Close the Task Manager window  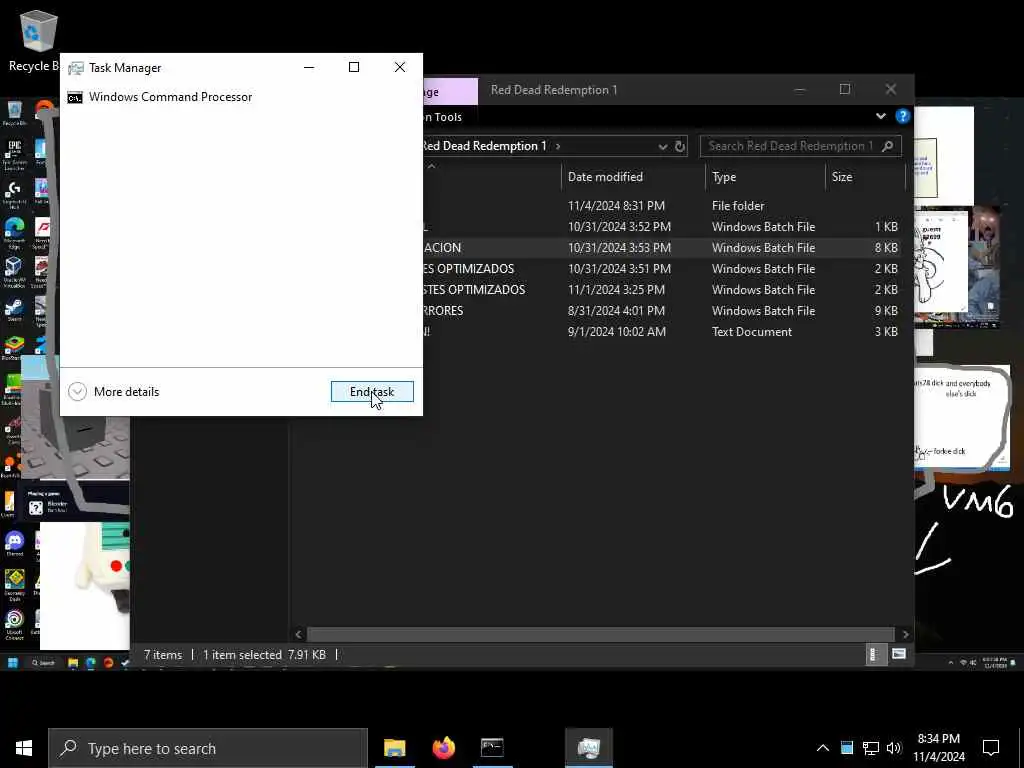tap(400, 67)
